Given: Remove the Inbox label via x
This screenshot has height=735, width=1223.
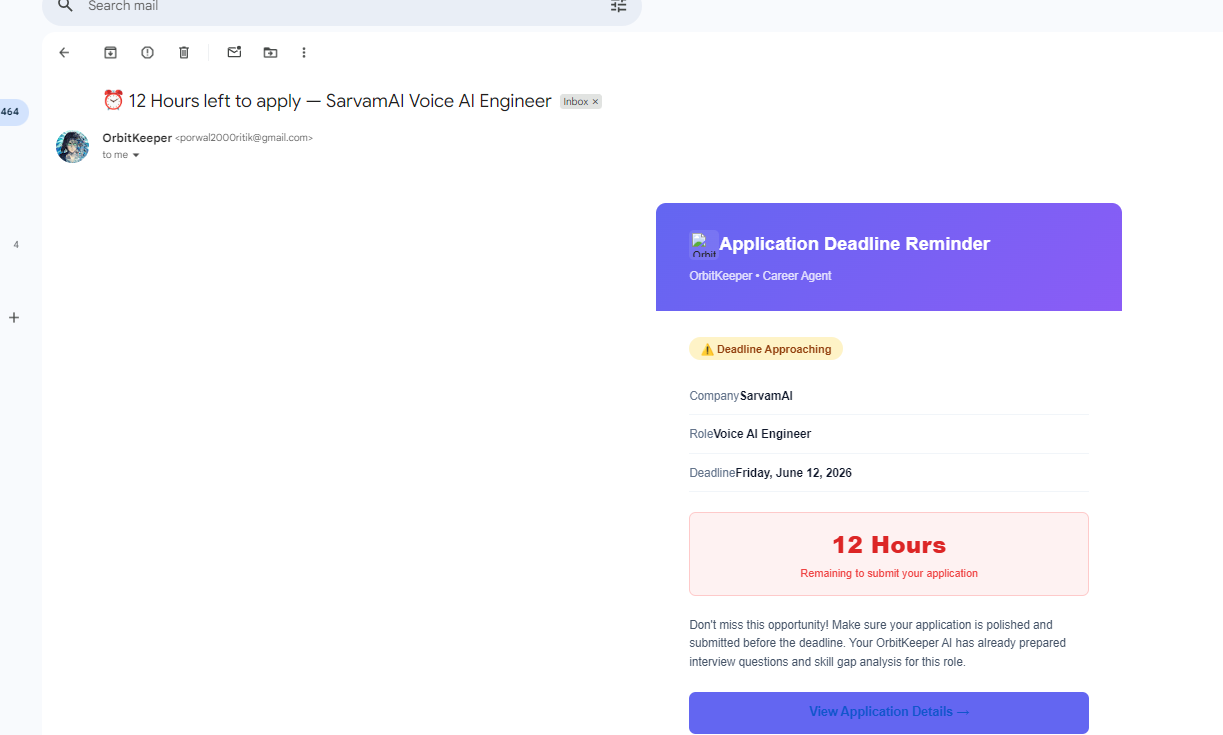Looking at the screenshot, I should click(x=595, y=102).
